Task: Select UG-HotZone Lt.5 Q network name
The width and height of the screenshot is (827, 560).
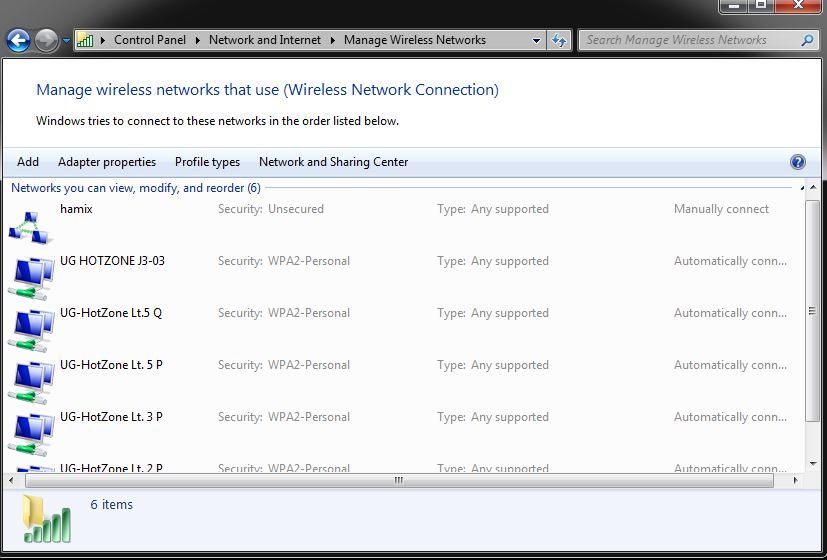Action: (111, 313)
